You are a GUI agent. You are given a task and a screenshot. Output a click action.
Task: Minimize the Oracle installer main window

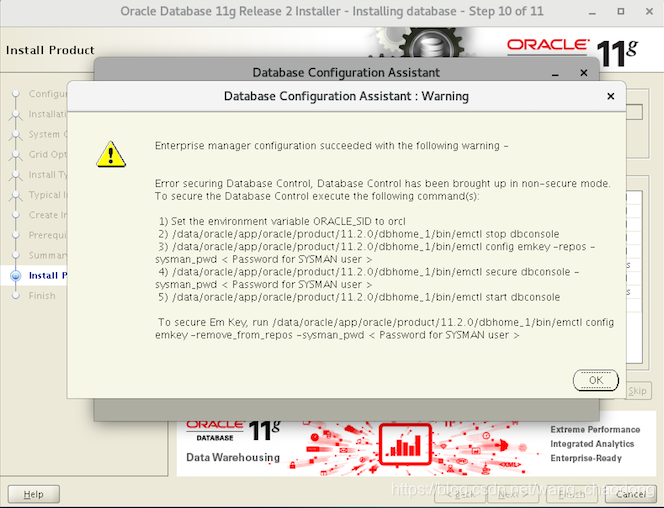[x=592, y=12]
